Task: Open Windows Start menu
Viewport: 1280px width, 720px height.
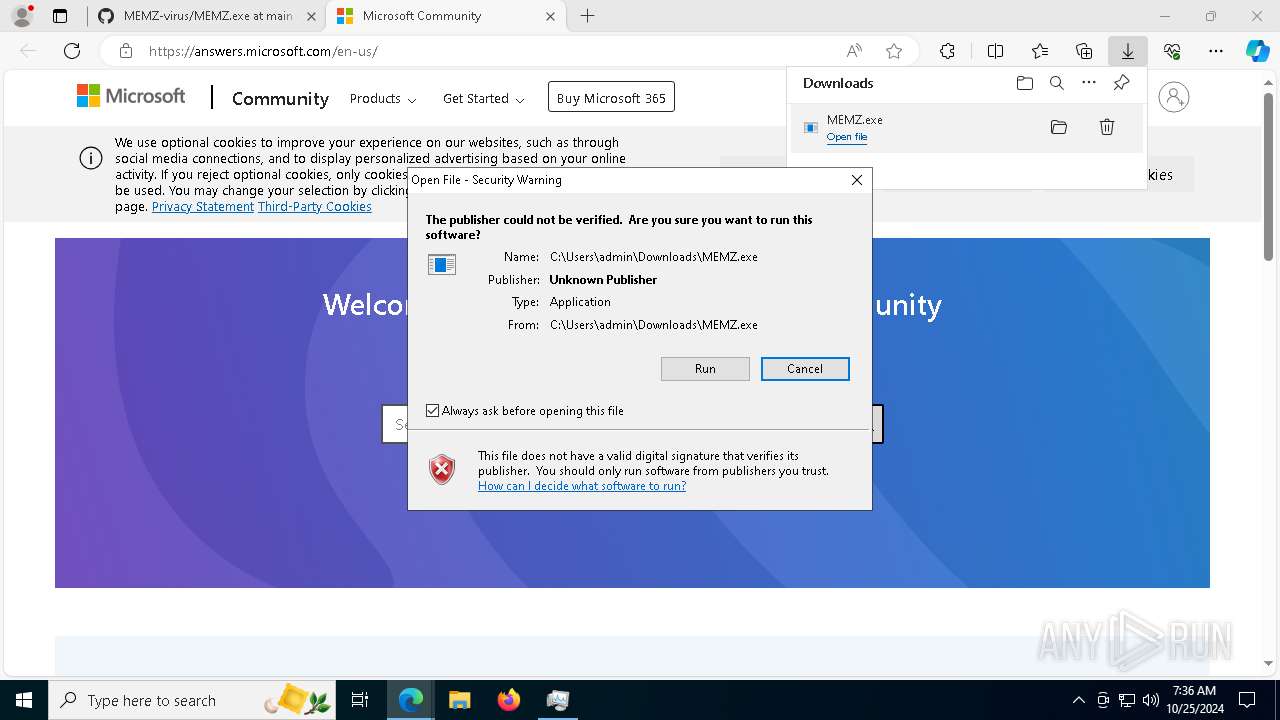Action: (24, 700)
